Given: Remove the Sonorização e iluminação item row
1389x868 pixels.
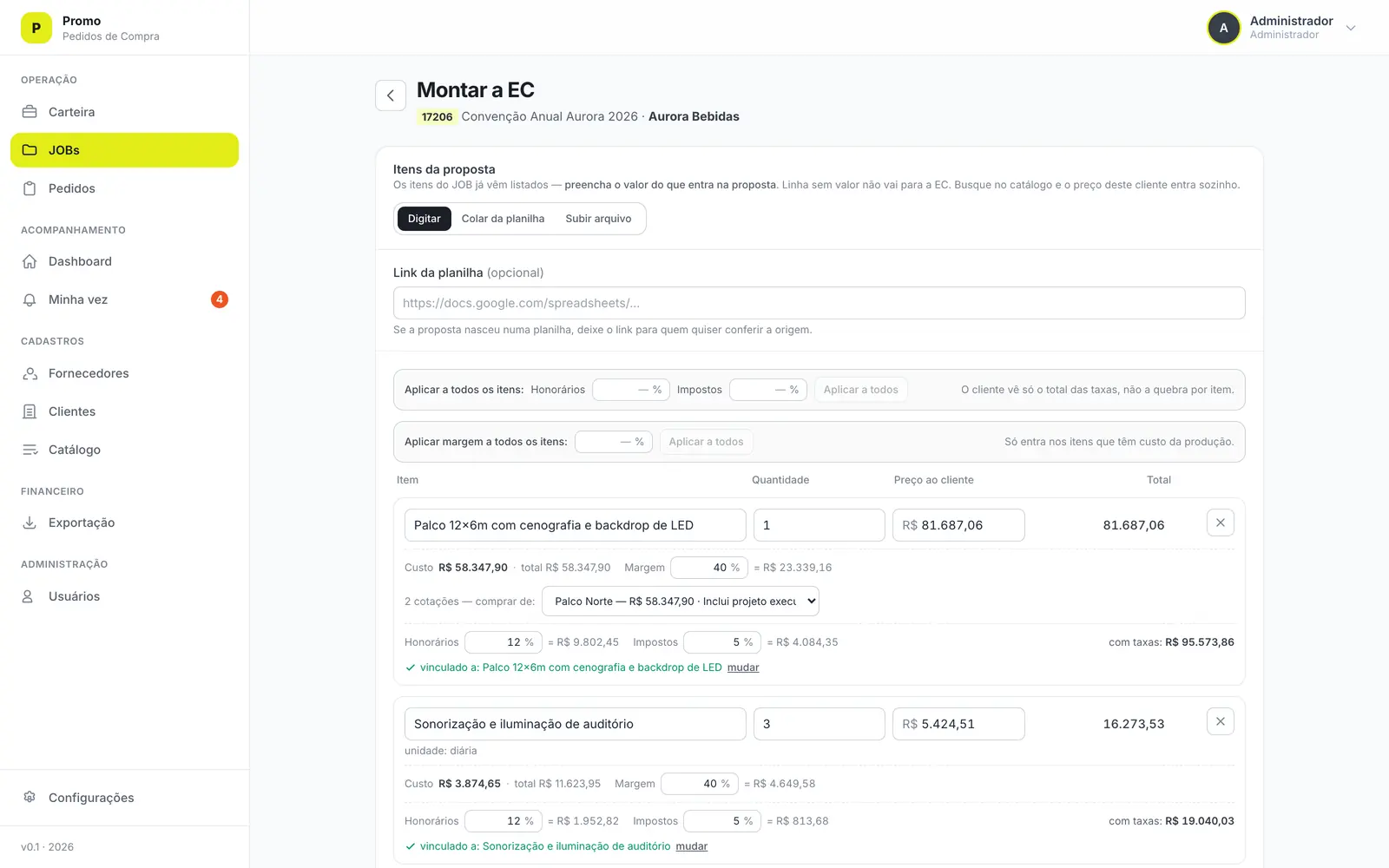Looking at the screenshot, I should [1221, 721].
